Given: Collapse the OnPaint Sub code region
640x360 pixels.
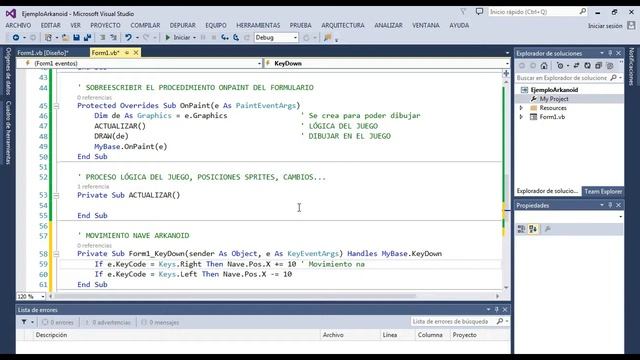Looking at the screenshot, I should click(56, 106).
